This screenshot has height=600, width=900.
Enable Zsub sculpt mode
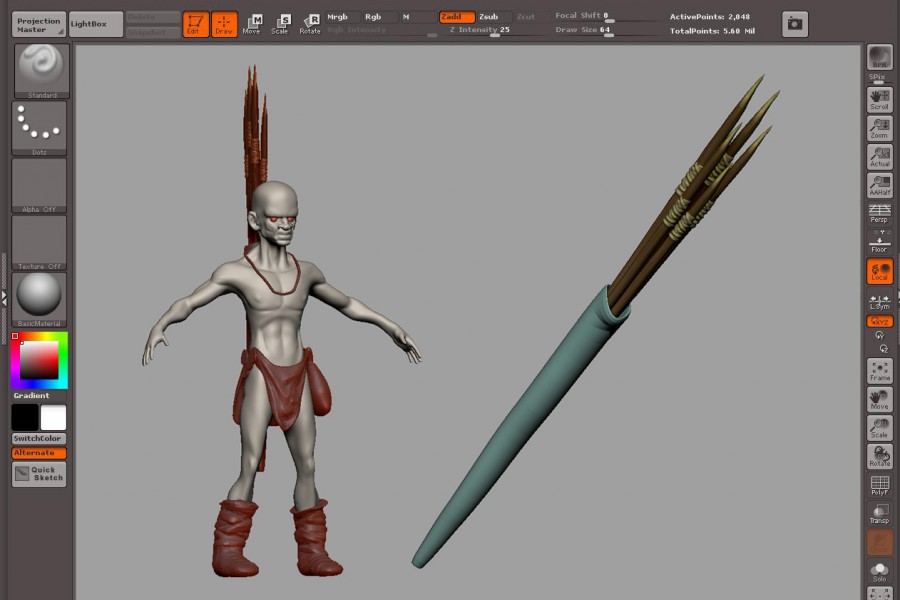click(489, 17)
